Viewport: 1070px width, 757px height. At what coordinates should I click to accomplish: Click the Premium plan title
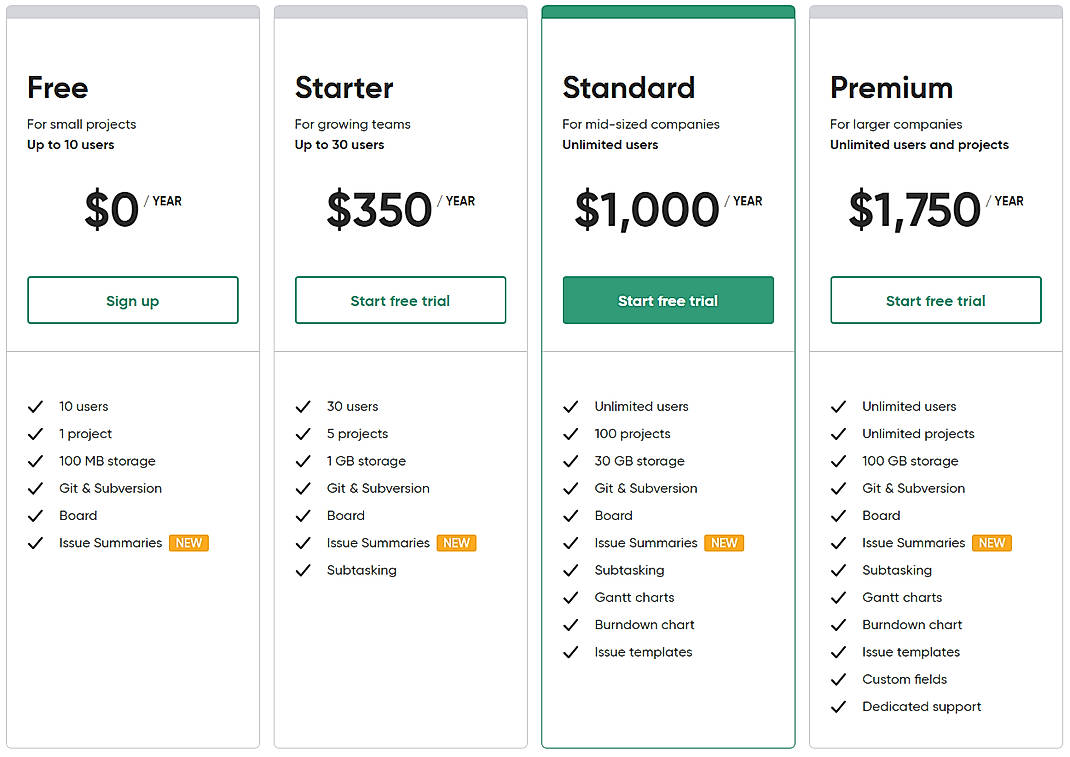(891, 88)
